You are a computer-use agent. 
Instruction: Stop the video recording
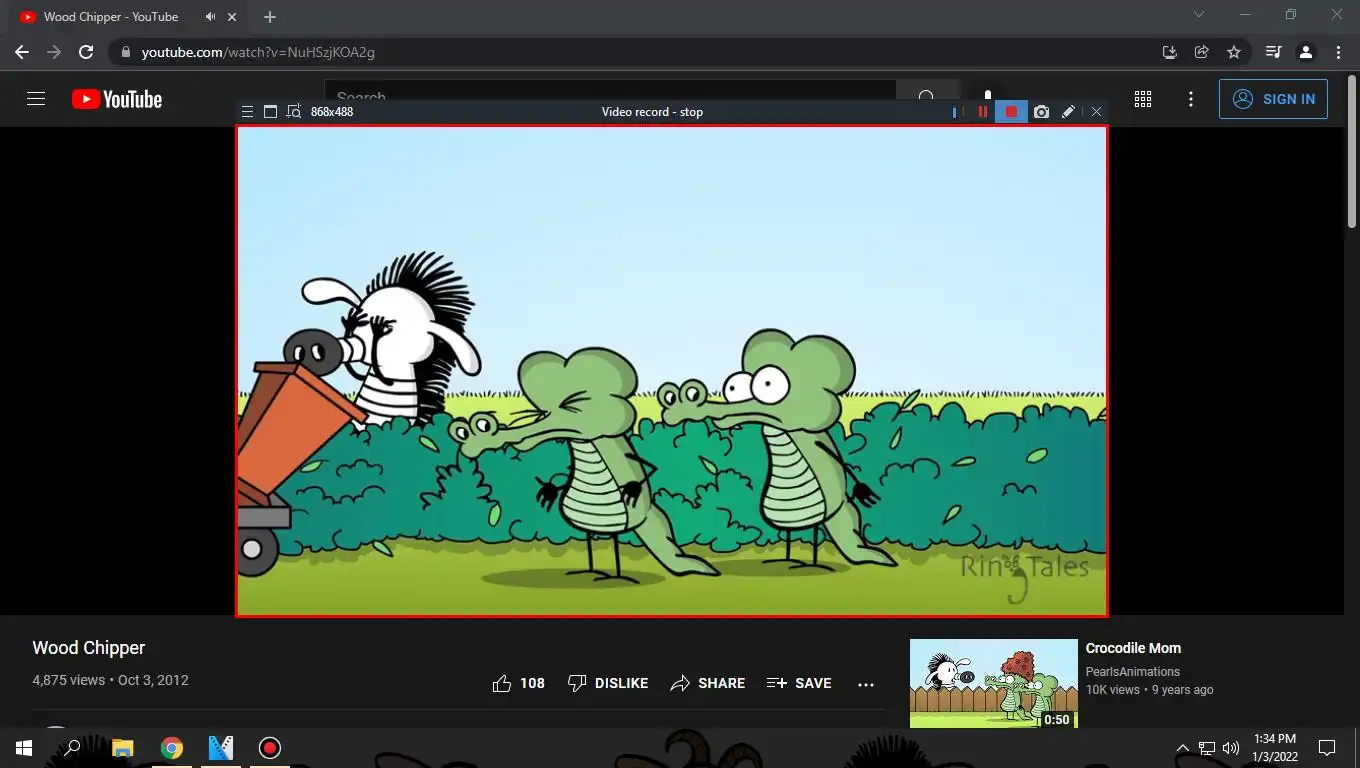pyautogui.click(x=1011, y=112)
